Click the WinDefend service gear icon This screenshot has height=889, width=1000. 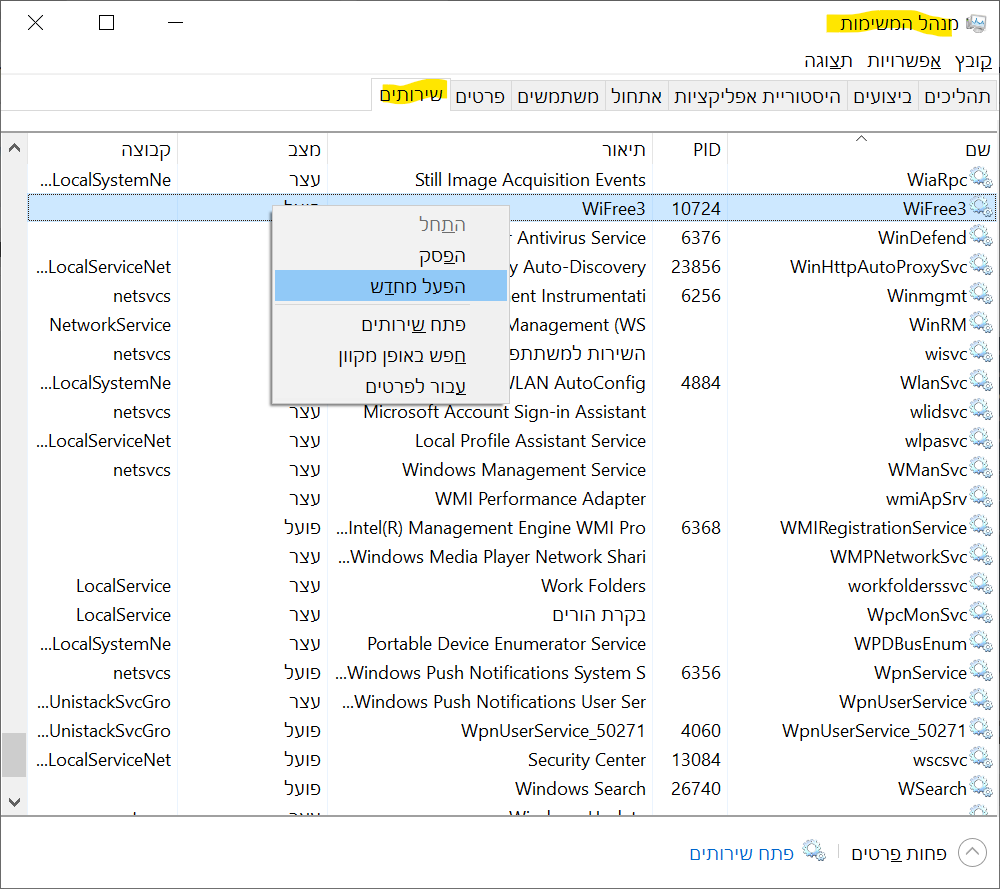click(x=980, y=238)
